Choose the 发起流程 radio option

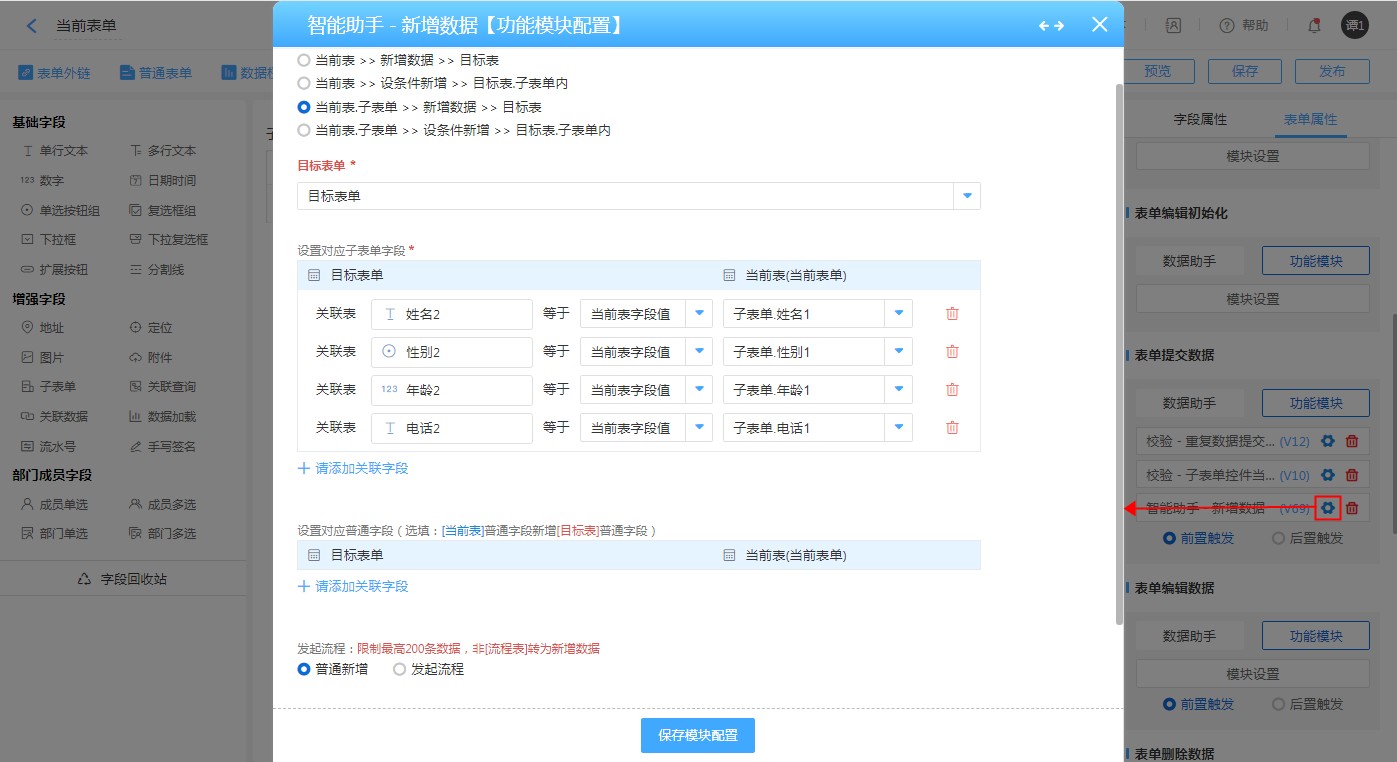click(x=400, y=669)
